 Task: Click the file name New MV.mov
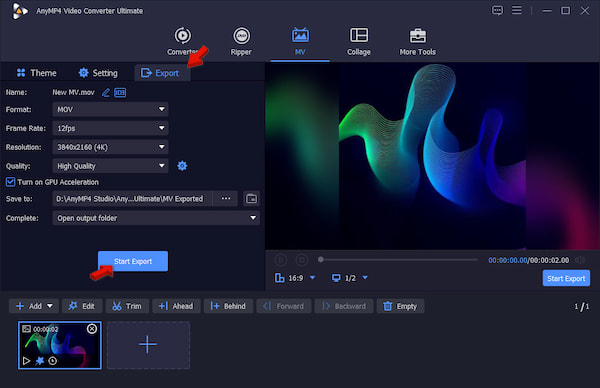click(73, 93)
